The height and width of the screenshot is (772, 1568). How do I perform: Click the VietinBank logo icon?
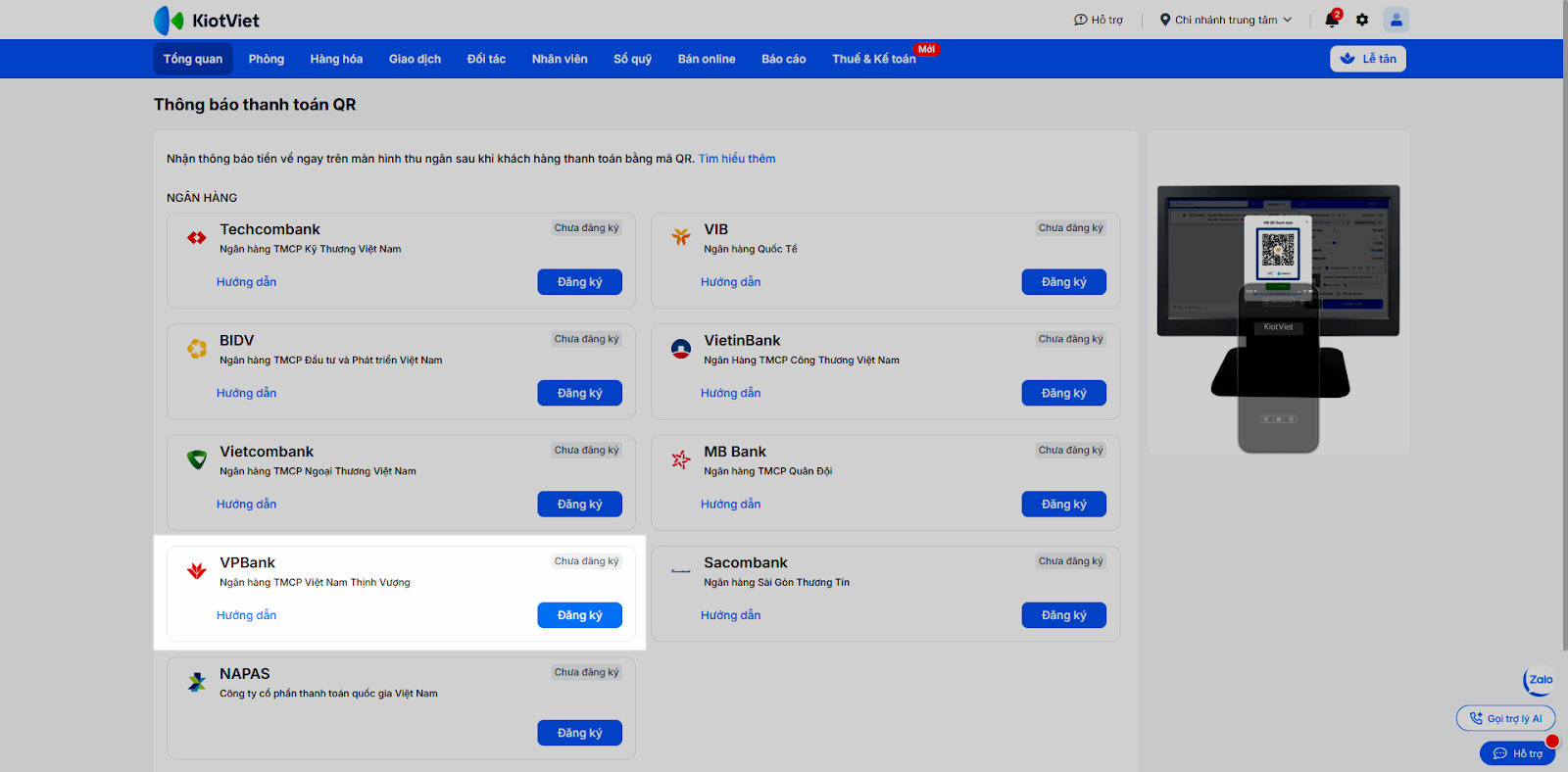tap(681, 348)
